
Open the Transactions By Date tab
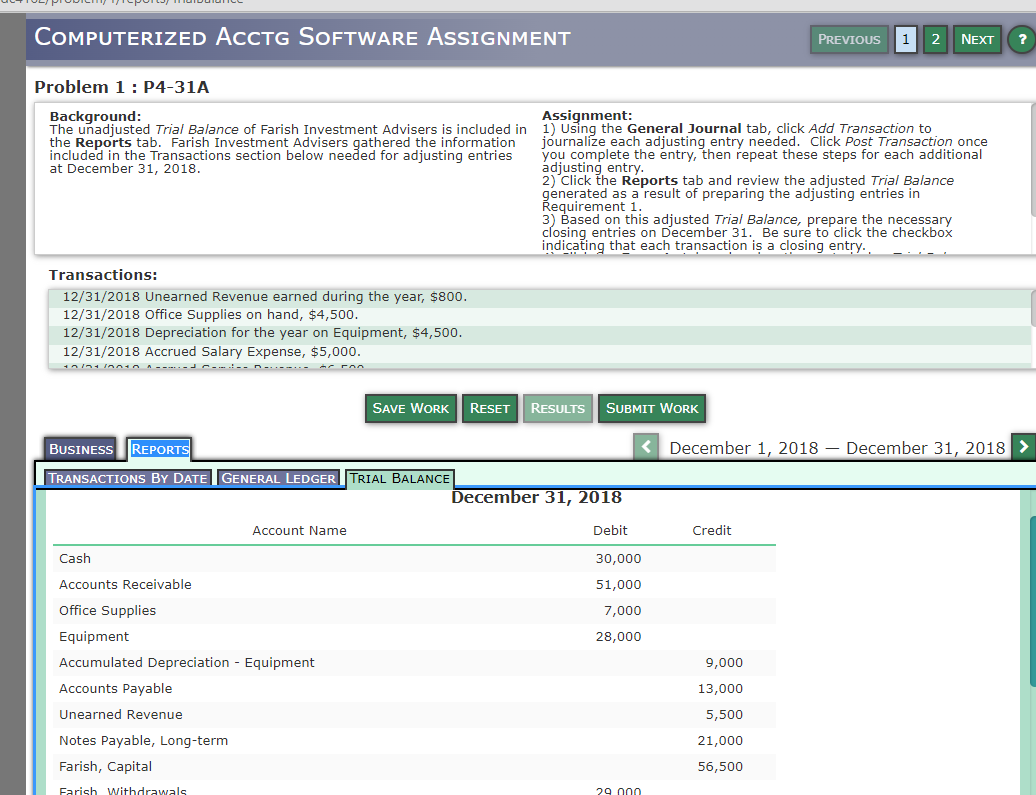coord(127,478)
